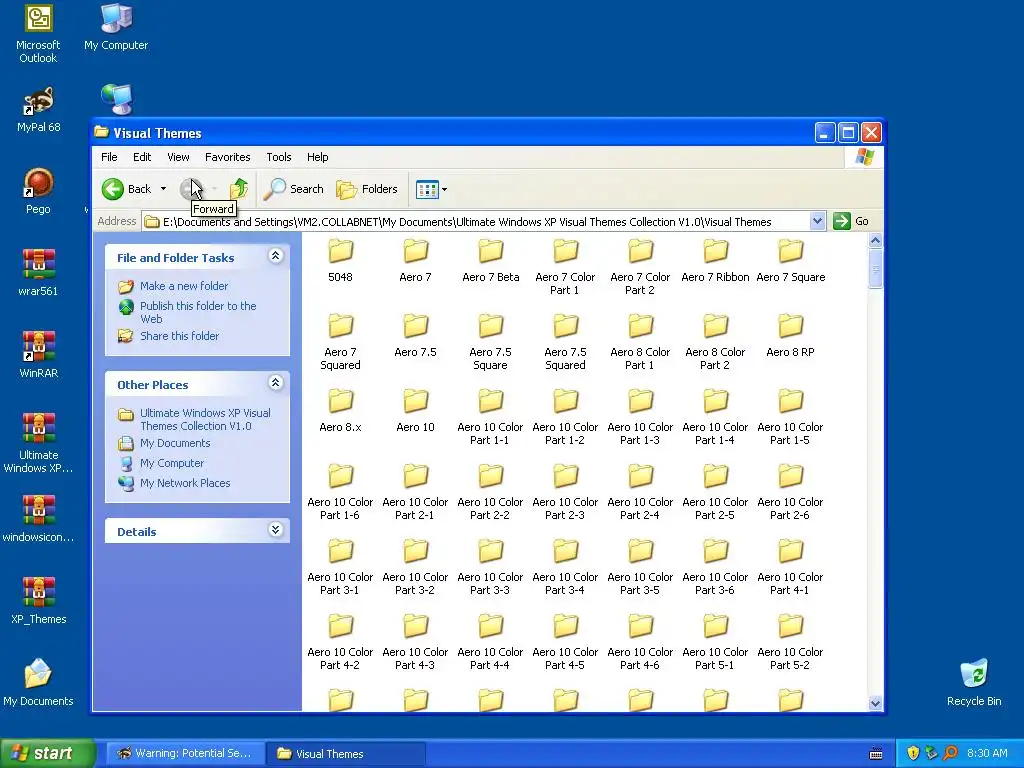Open the Start menu
The width and height of the screenshot is (1024, 768).
point(48,754)
